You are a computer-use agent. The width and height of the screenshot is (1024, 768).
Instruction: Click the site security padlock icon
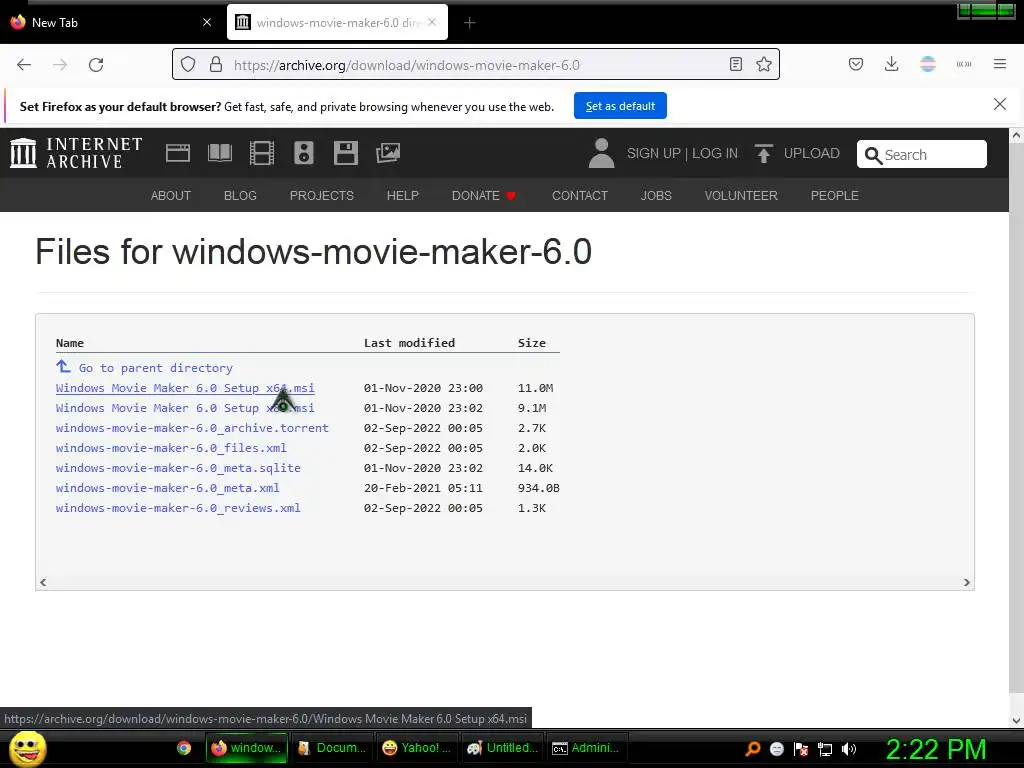(216, 65)
